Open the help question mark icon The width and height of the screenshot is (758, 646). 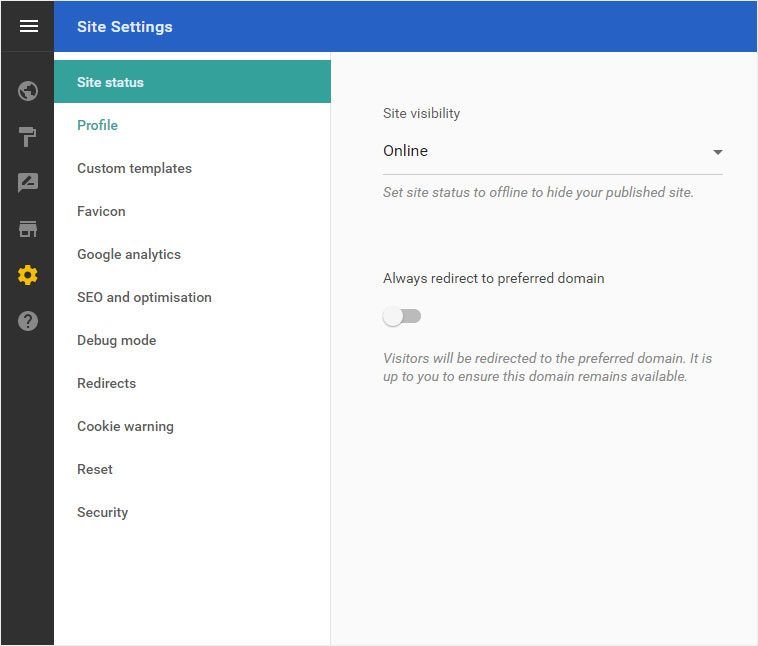coord(28,321)
